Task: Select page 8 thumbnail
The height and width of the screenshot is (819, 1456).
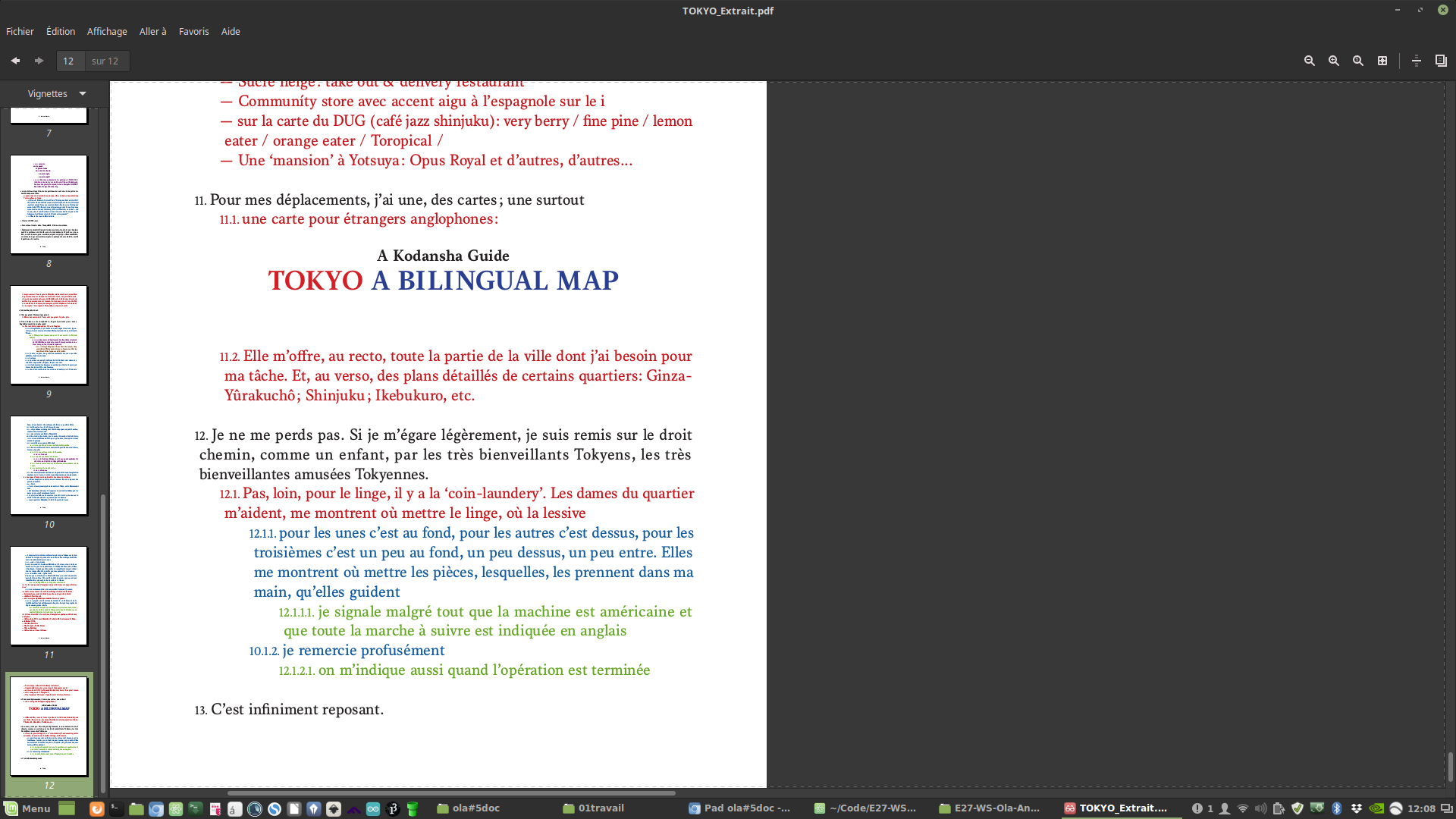Action: pyautogui.click(x=49, y=204)
